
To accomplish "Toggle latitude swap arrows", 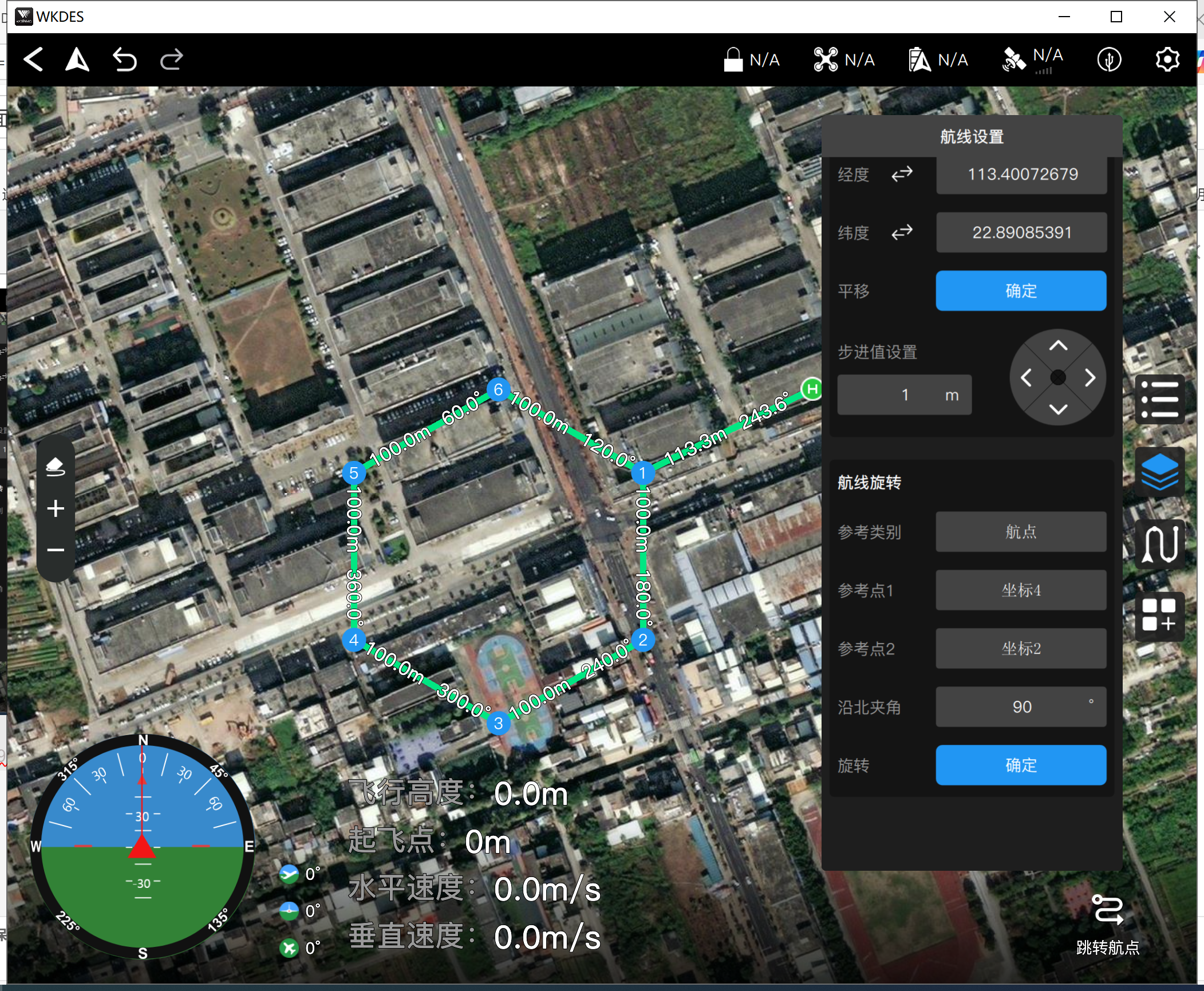I will pyautogui.click(x=902, y=232).
